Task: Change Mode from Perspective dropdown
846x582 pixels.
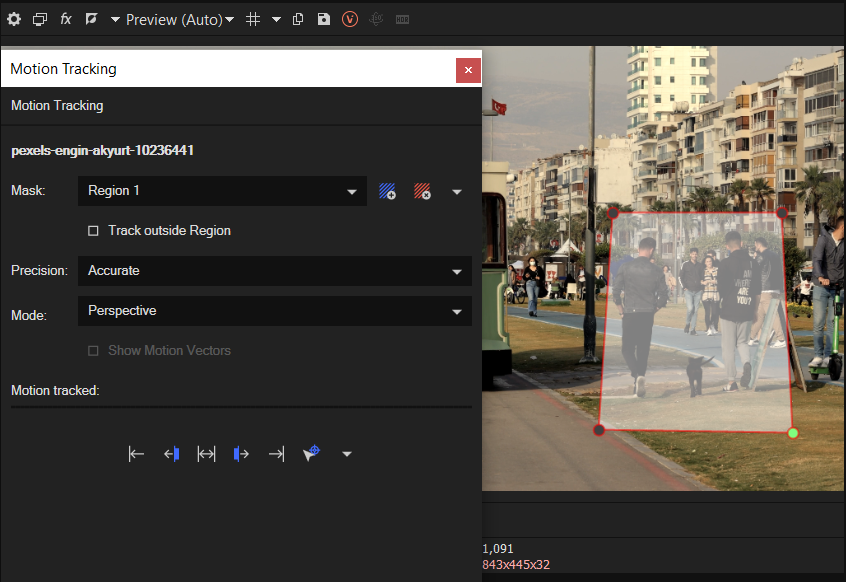Action: [x=274, y=311]
